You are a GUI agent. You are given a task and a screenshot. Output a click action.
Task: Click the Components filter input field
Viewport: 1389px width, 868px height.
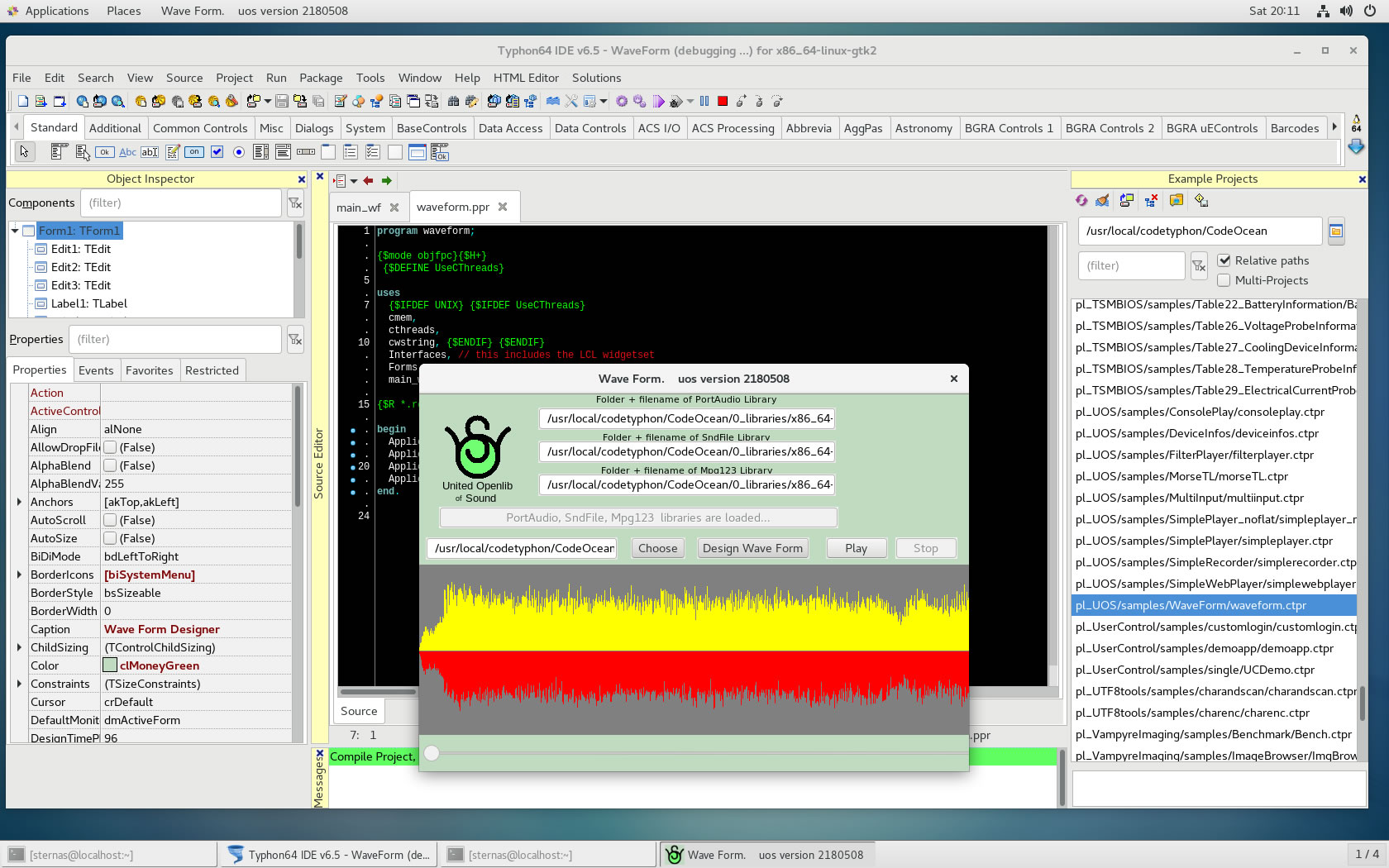(181, 203)
